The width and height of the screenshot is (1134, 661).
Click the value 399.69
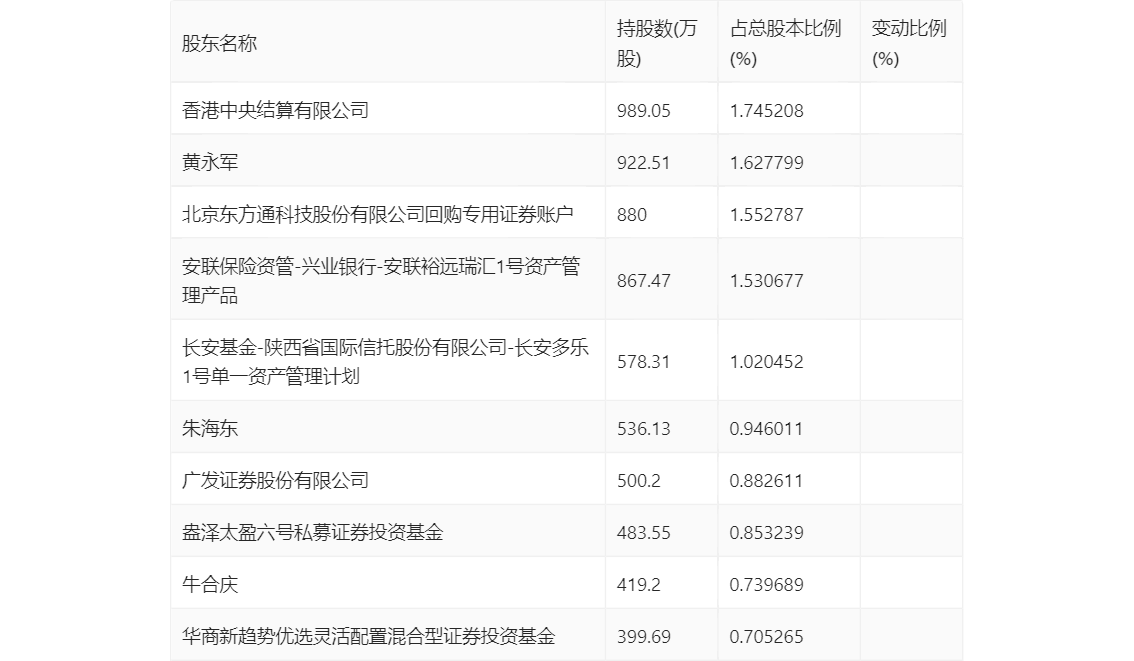pyautogui.click(x=644, y=637)
